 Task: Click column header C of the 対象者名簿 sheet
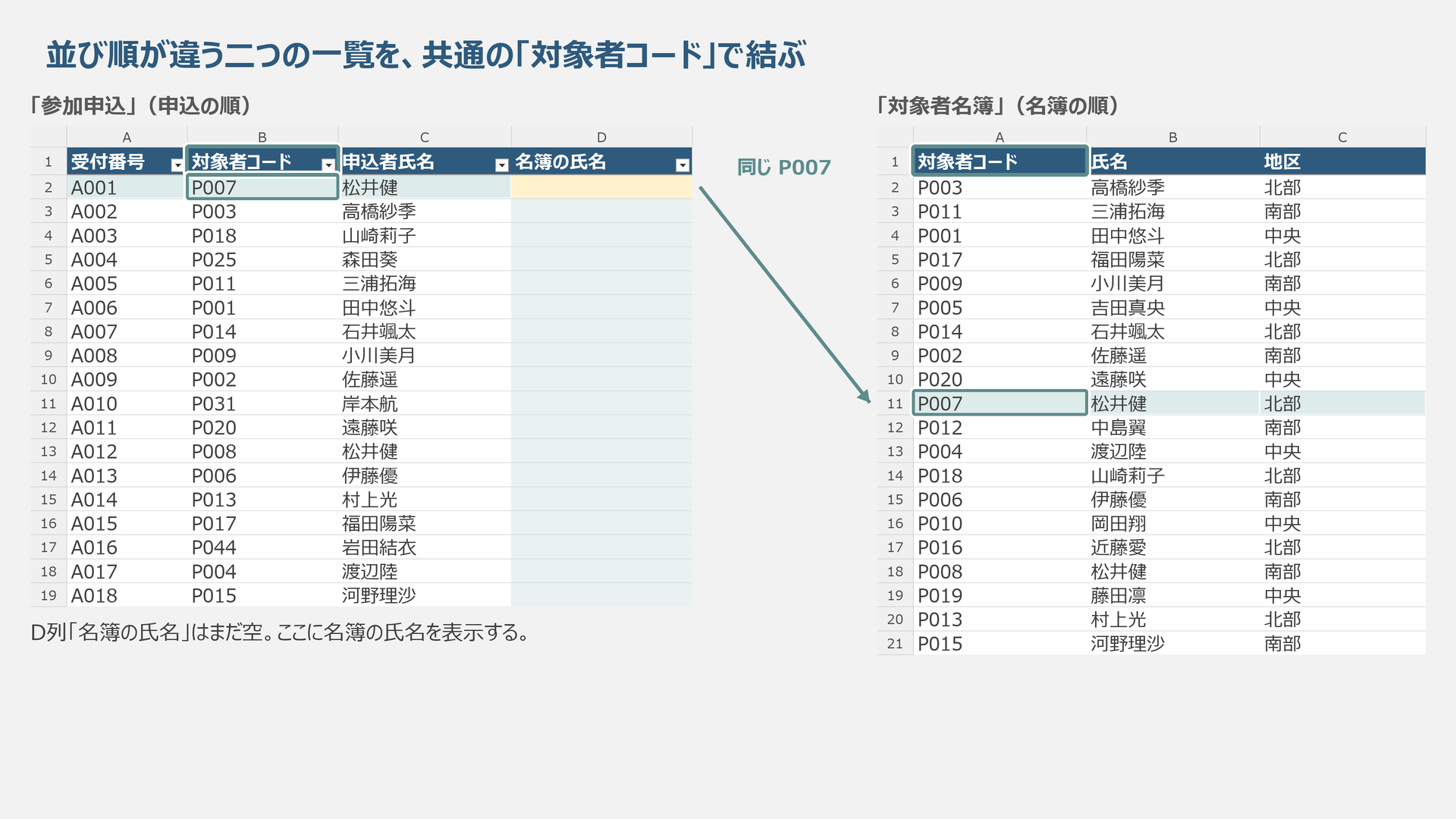tap(1342, 137)
